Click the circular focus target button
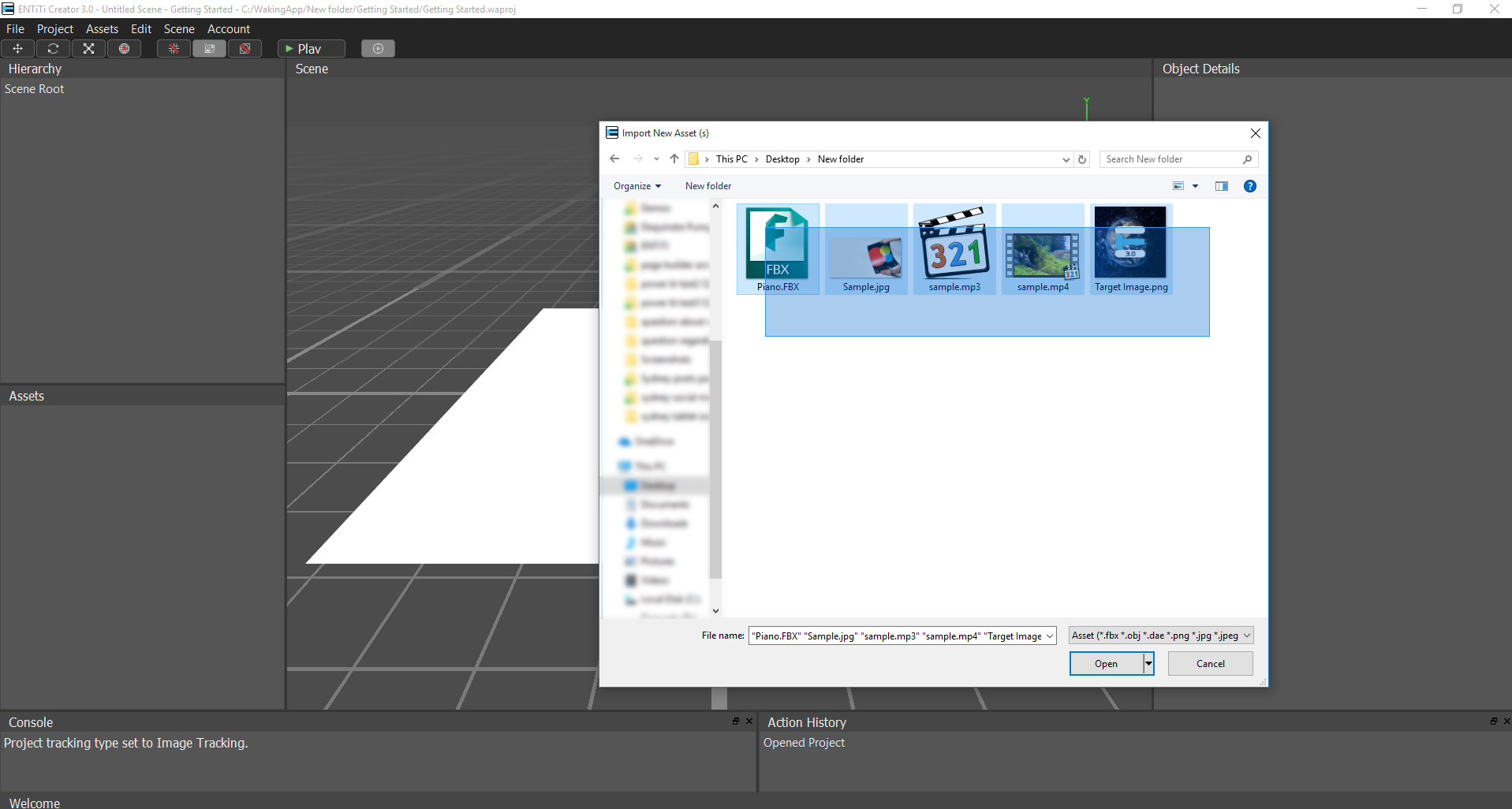The image size is (1512, 809). [x=378, y=49]
